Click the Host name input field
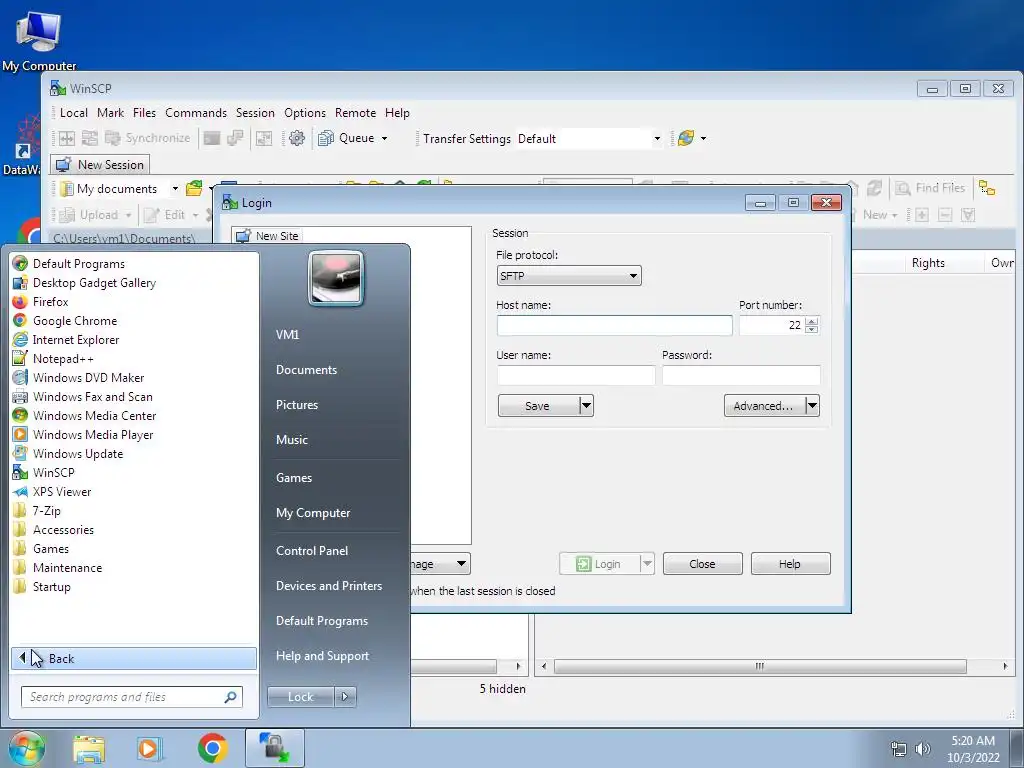 pyautogui.click(x=615, y=325)
